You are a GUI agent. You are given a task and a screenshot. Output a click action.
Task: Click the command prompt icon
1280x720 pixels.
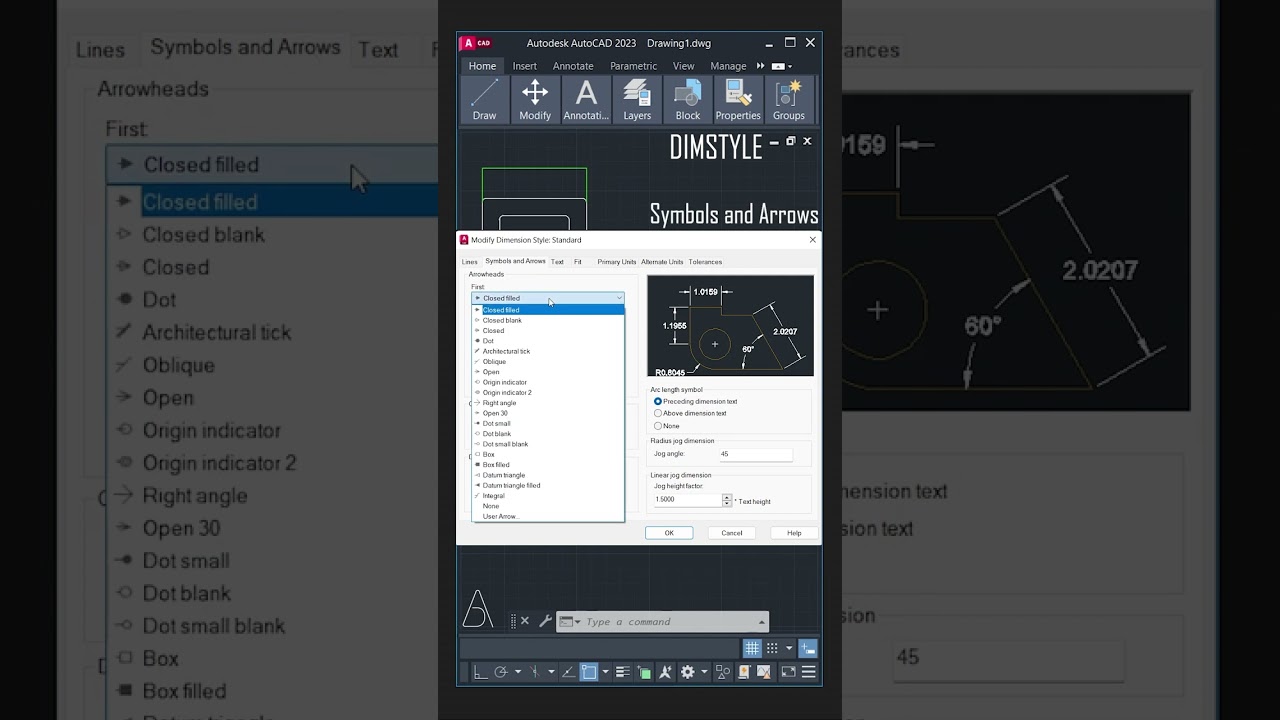coord(566,621)
